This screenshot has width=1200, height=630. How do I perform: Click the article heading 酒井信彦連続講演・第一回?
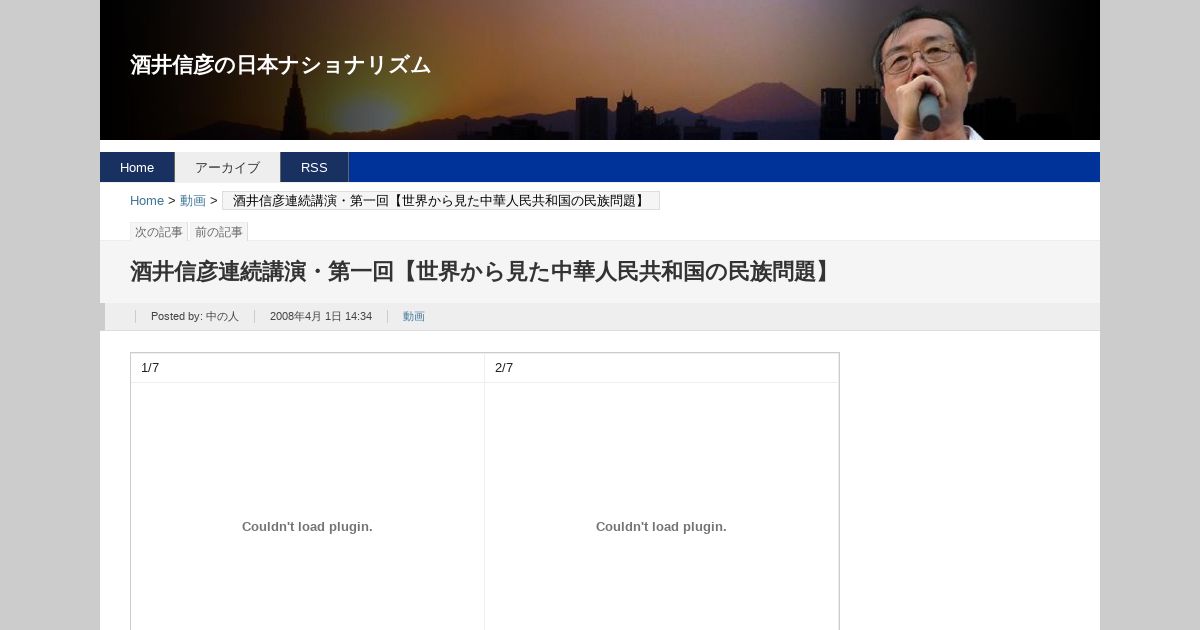[x=482, y=272]
